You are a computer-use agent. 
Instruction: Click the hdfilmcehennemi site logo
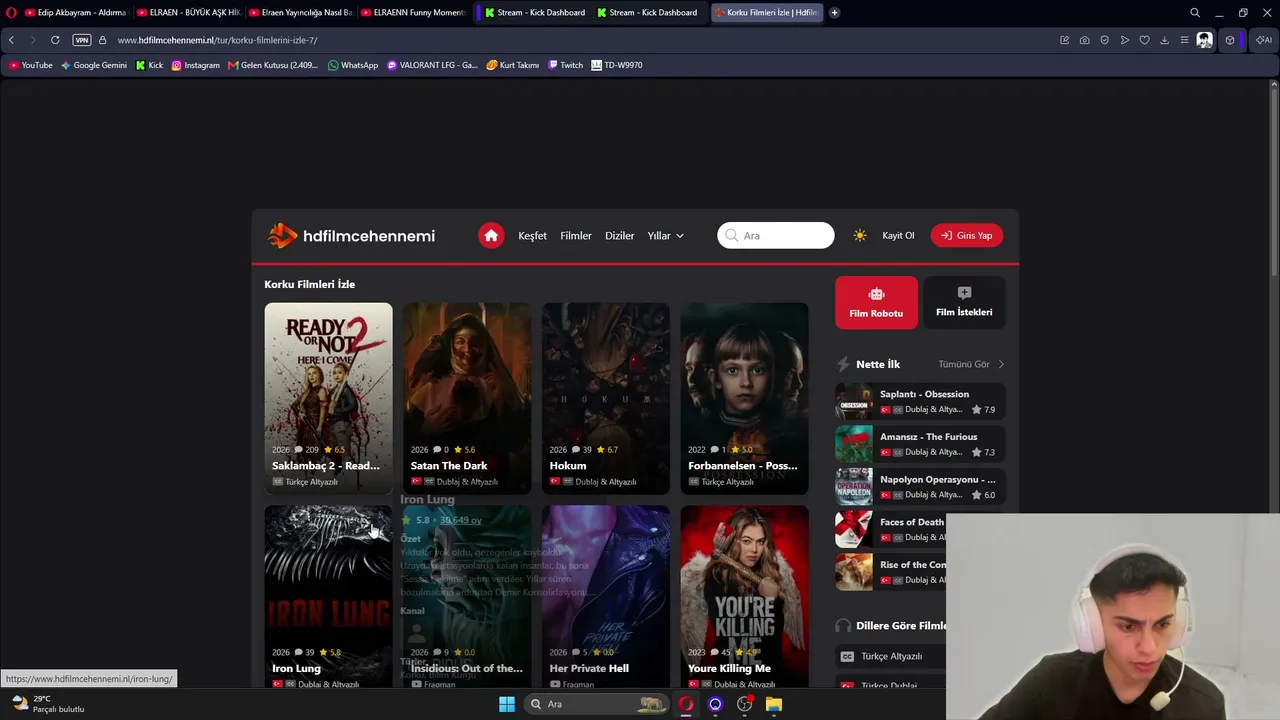click(352, 236)
